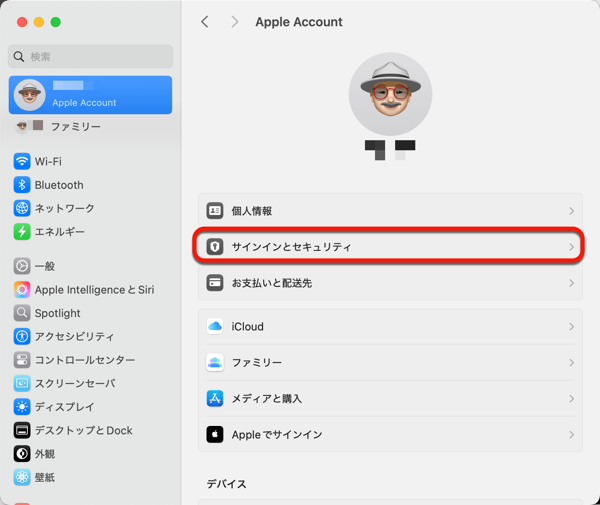Click the Spotlight magnifier icon in sidebar
This screenshot has height=505, width=600.
(22, 313)
